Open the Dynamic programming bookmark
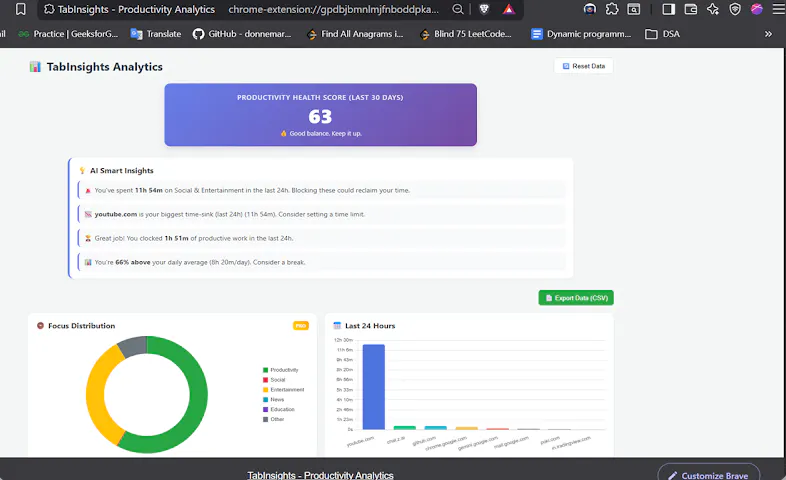This screenshot has width=786, height=480. pos(581,34)
